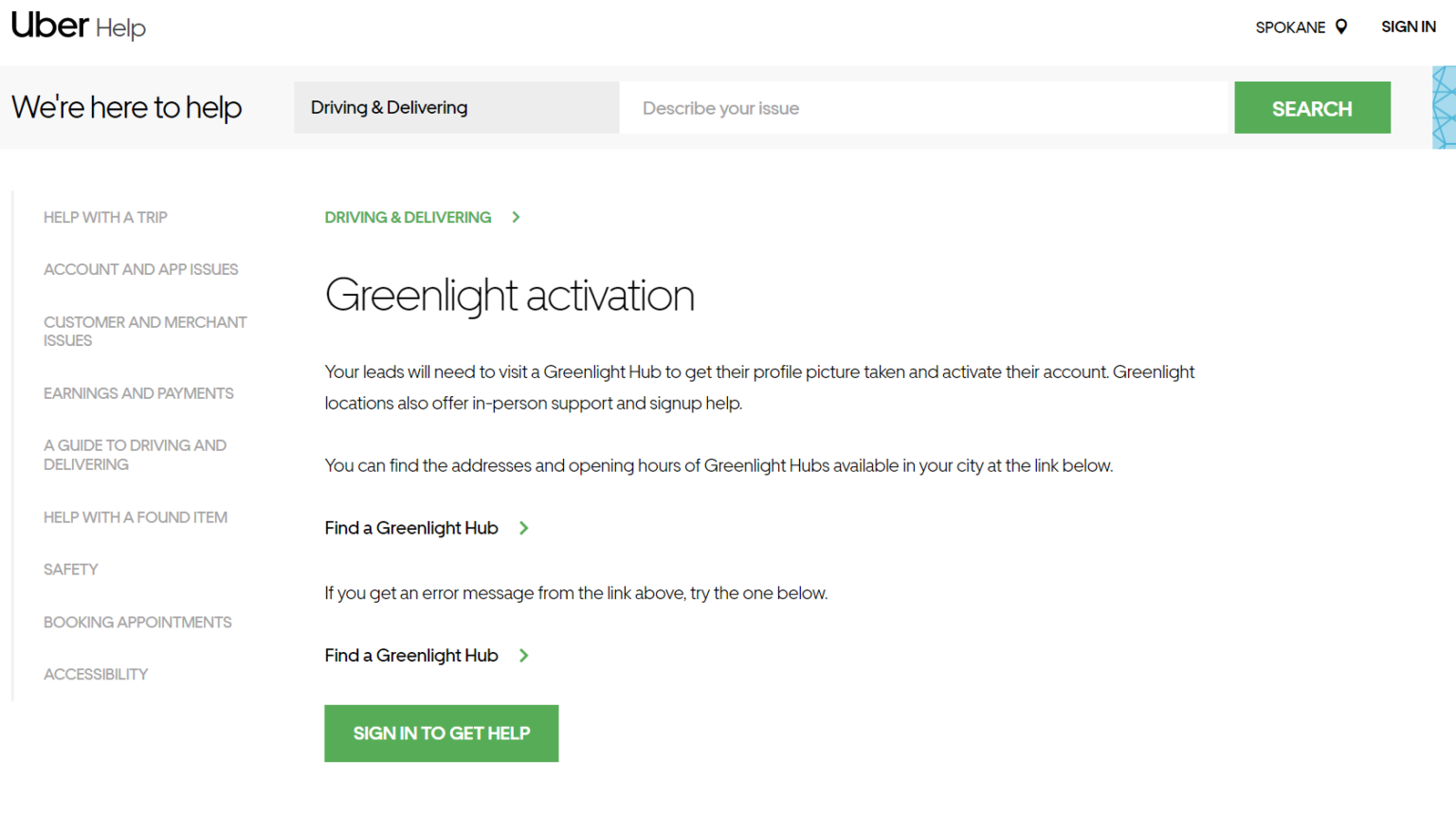Screen dimensions: 1456x815
Task: Change the Spokane city selection
Action: [1290, 27]
